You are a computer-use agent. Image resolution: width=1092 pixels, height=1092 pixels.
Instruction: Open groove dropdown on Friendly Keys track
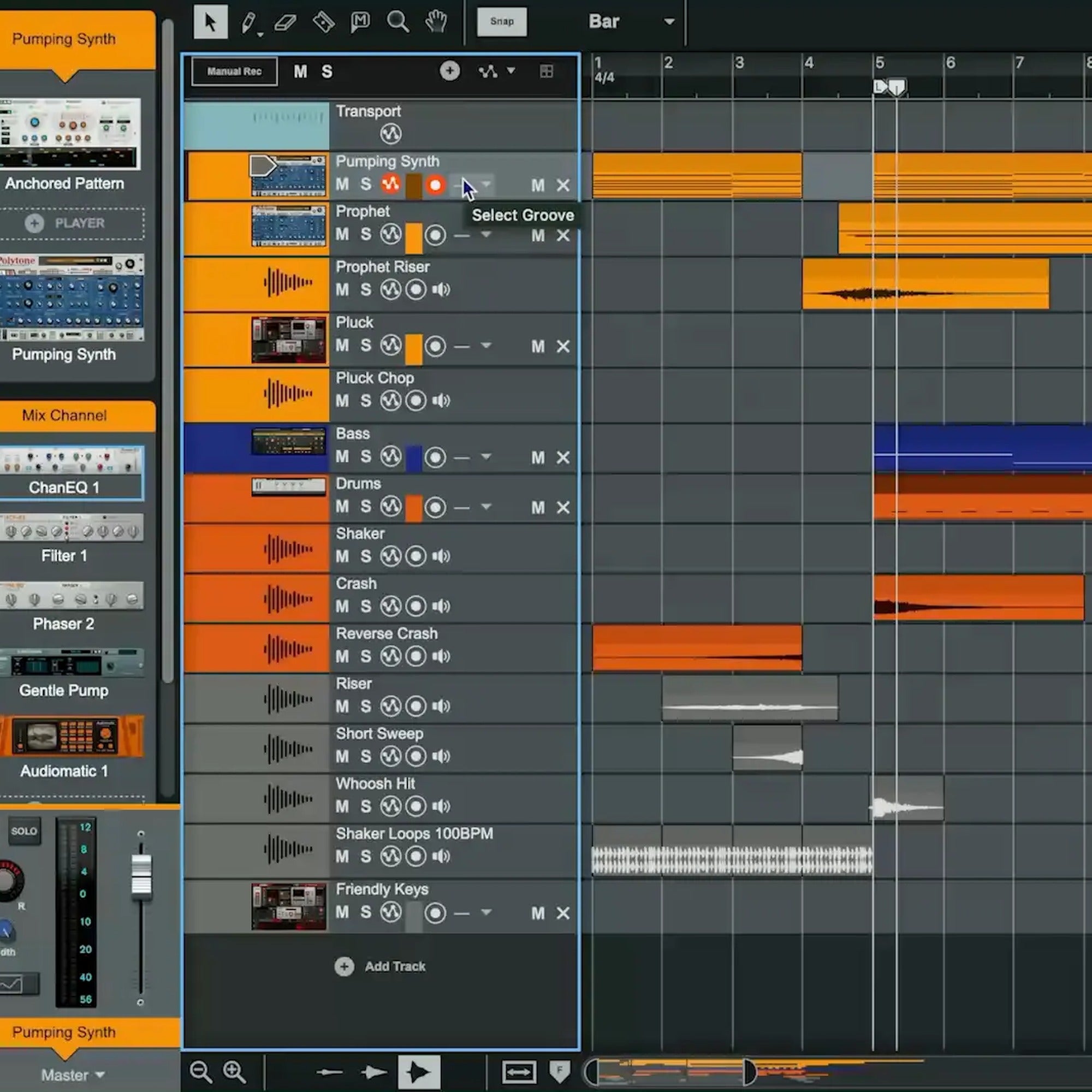(486, 912)
